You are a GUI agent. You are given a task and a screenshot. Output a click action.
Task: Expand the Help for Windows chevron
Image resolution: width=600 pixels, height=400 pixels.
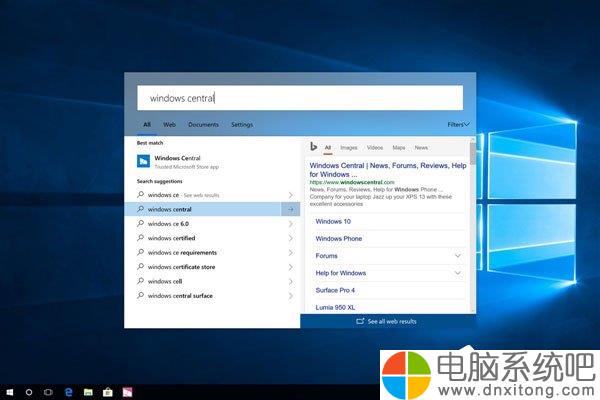[x=458, y=273]
